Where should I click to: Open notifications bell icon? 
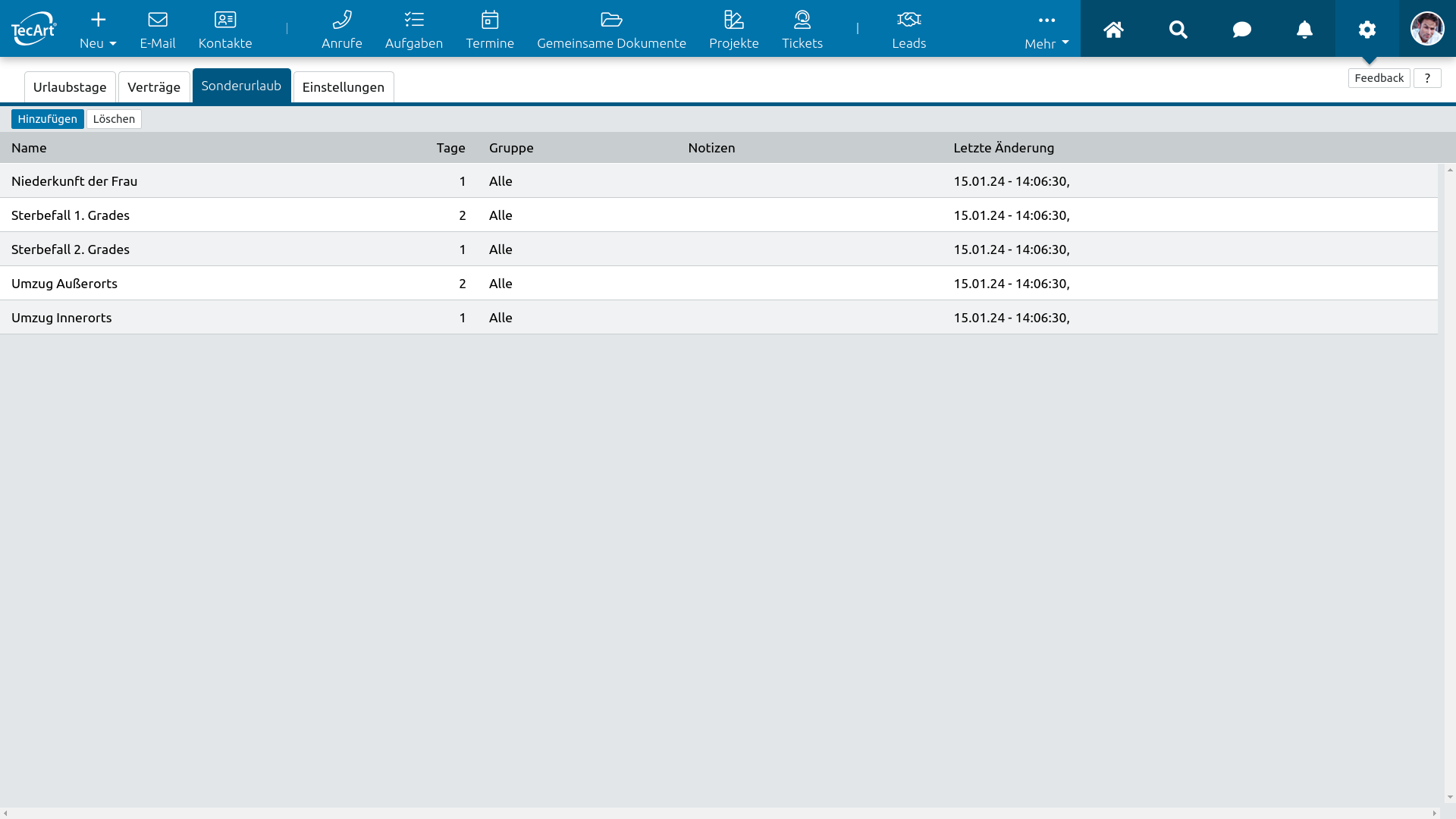click(x=1304, y=30)
